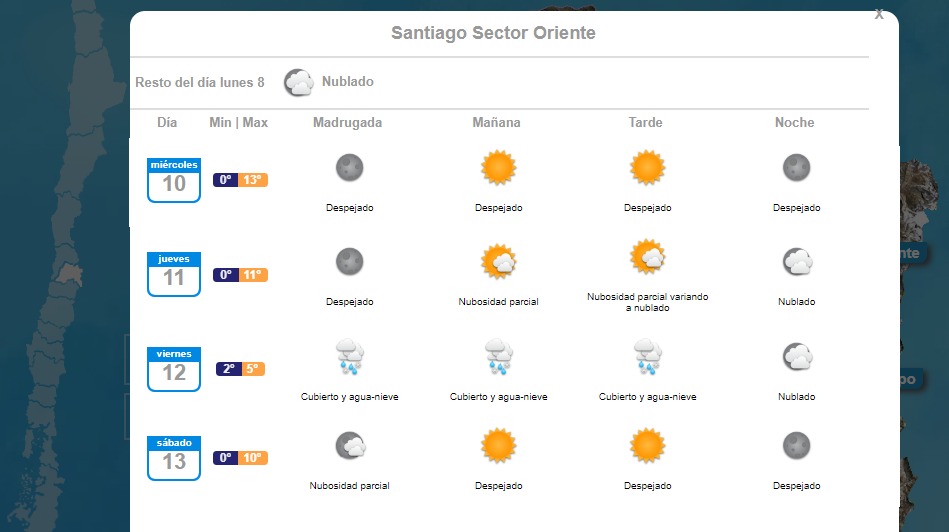Screen dimensions: 949x532
Task: Click Friday 12 afternoon sleet icon
Action: point(647,356)
